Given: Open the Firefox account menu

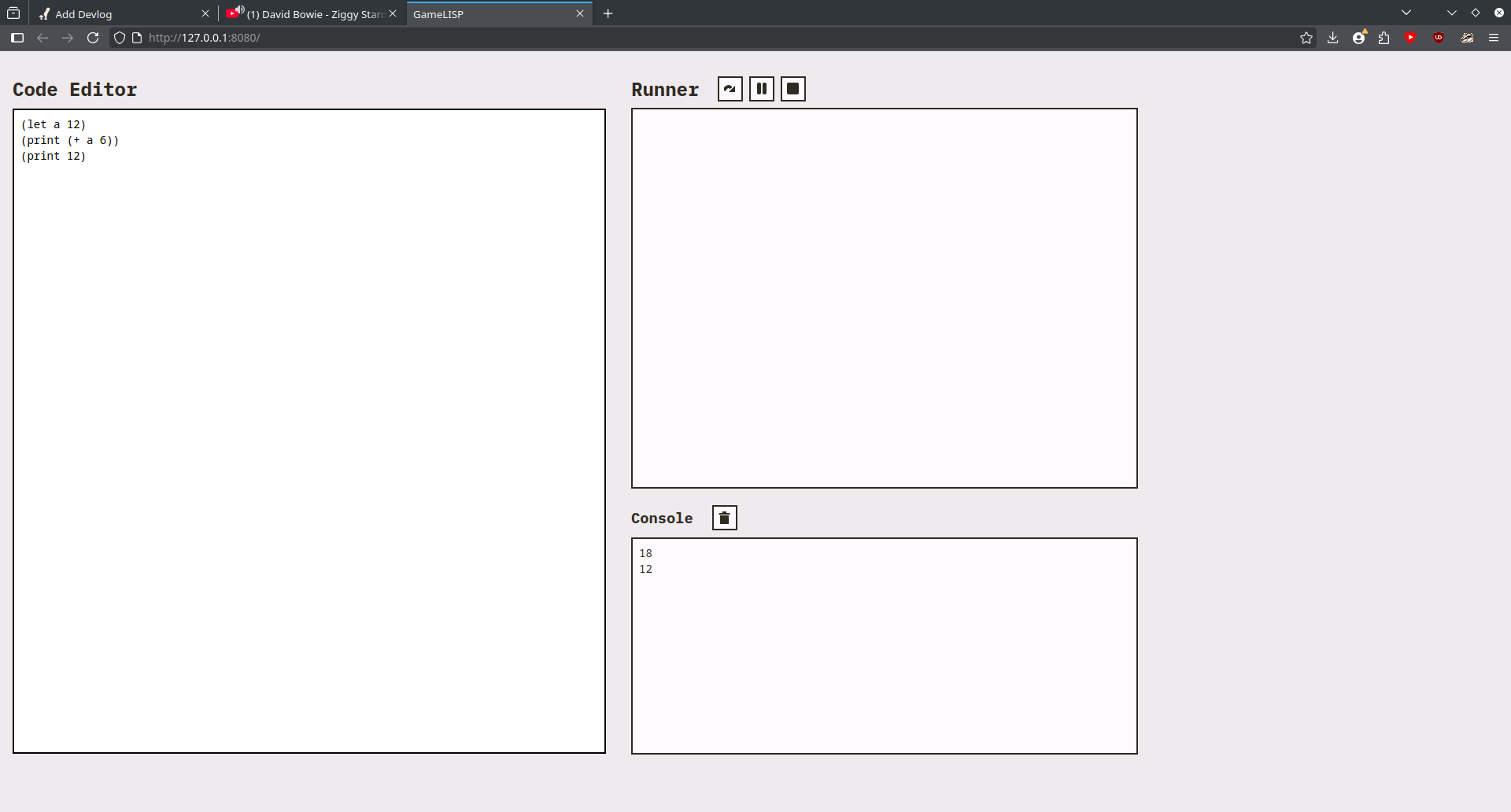Looking at the screenshot, I should pyautogui.click(x=1358, y=38).
